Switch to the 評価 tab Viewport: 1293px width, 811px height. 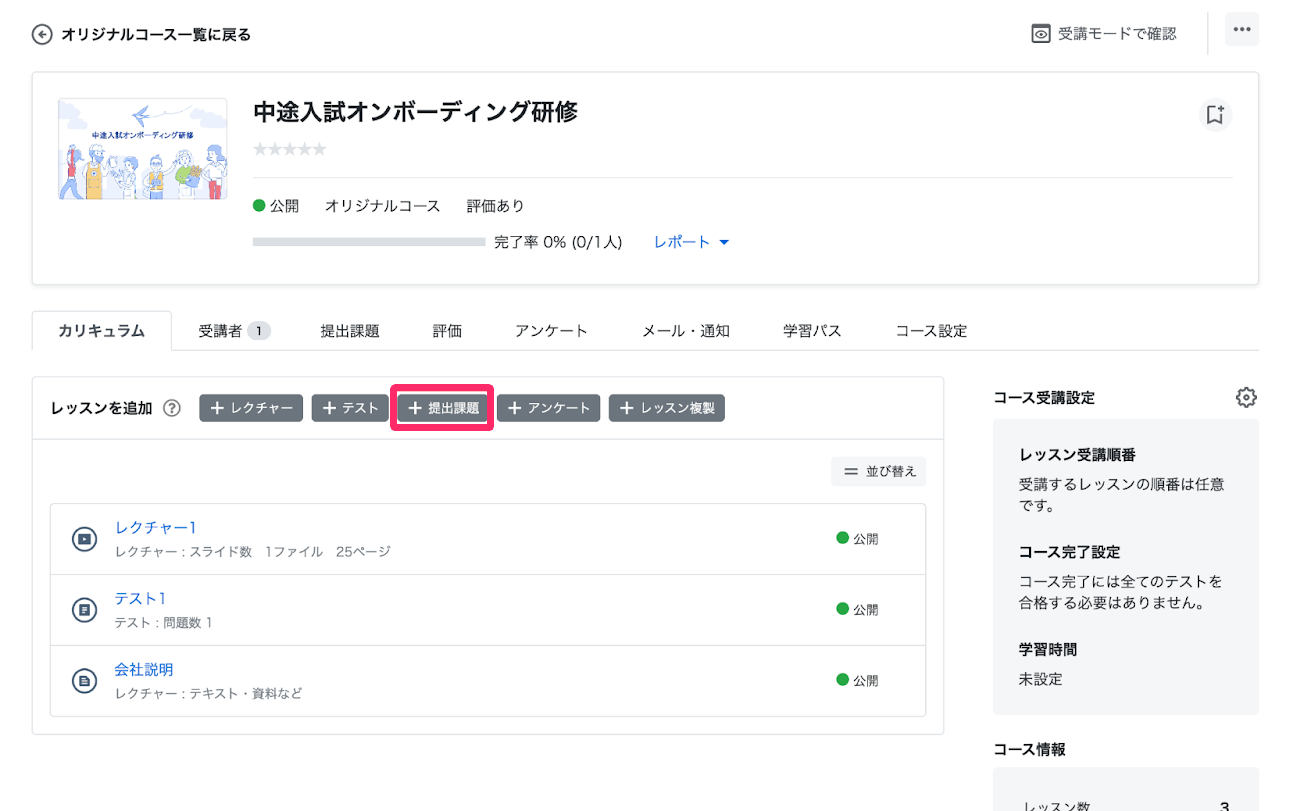pyautogui.click(x=447, y=331)
